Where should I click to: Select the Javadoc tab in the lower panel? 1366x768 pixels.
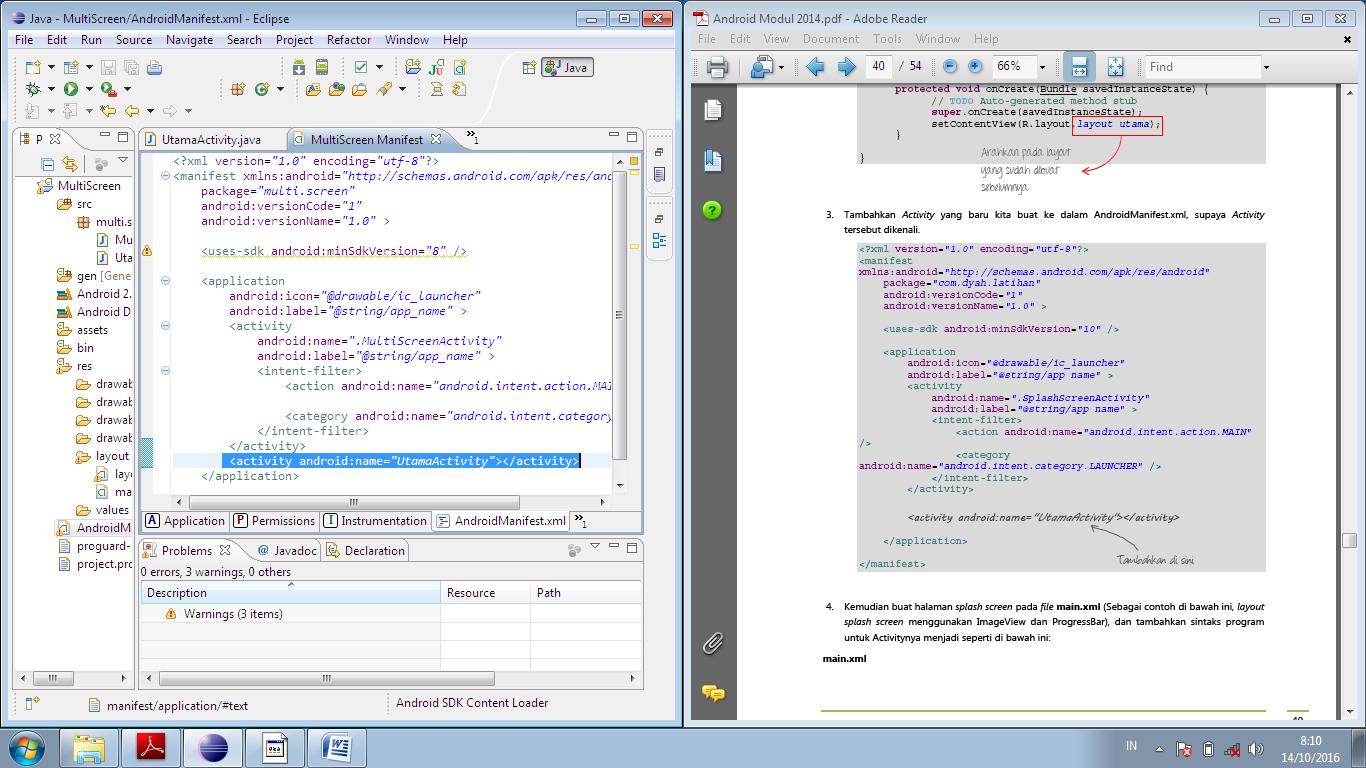pos(291,550)
